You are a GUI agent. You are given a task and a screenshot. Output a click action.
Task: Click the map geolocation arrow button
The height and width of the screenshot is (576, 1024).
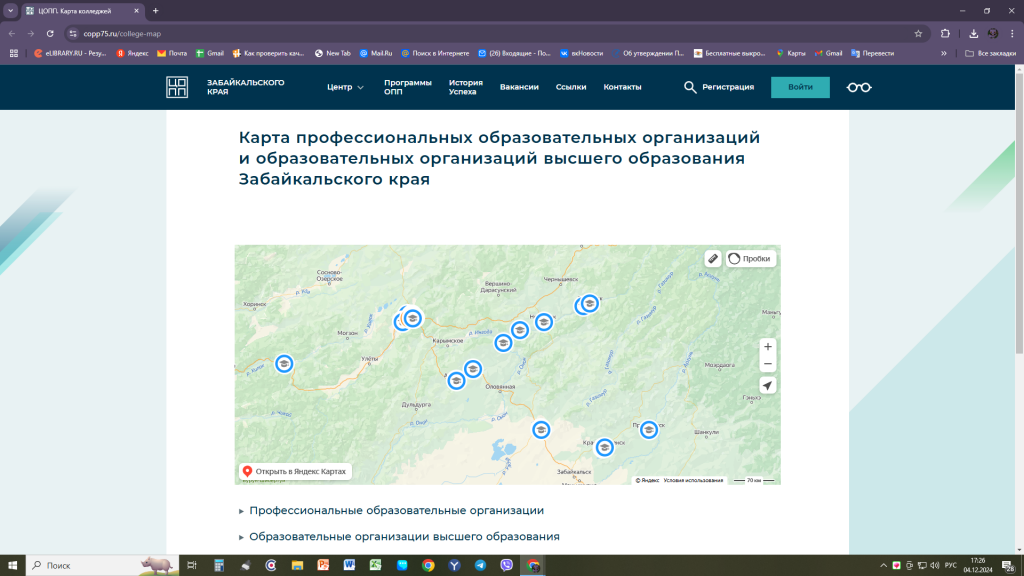[x=767, y=385]
